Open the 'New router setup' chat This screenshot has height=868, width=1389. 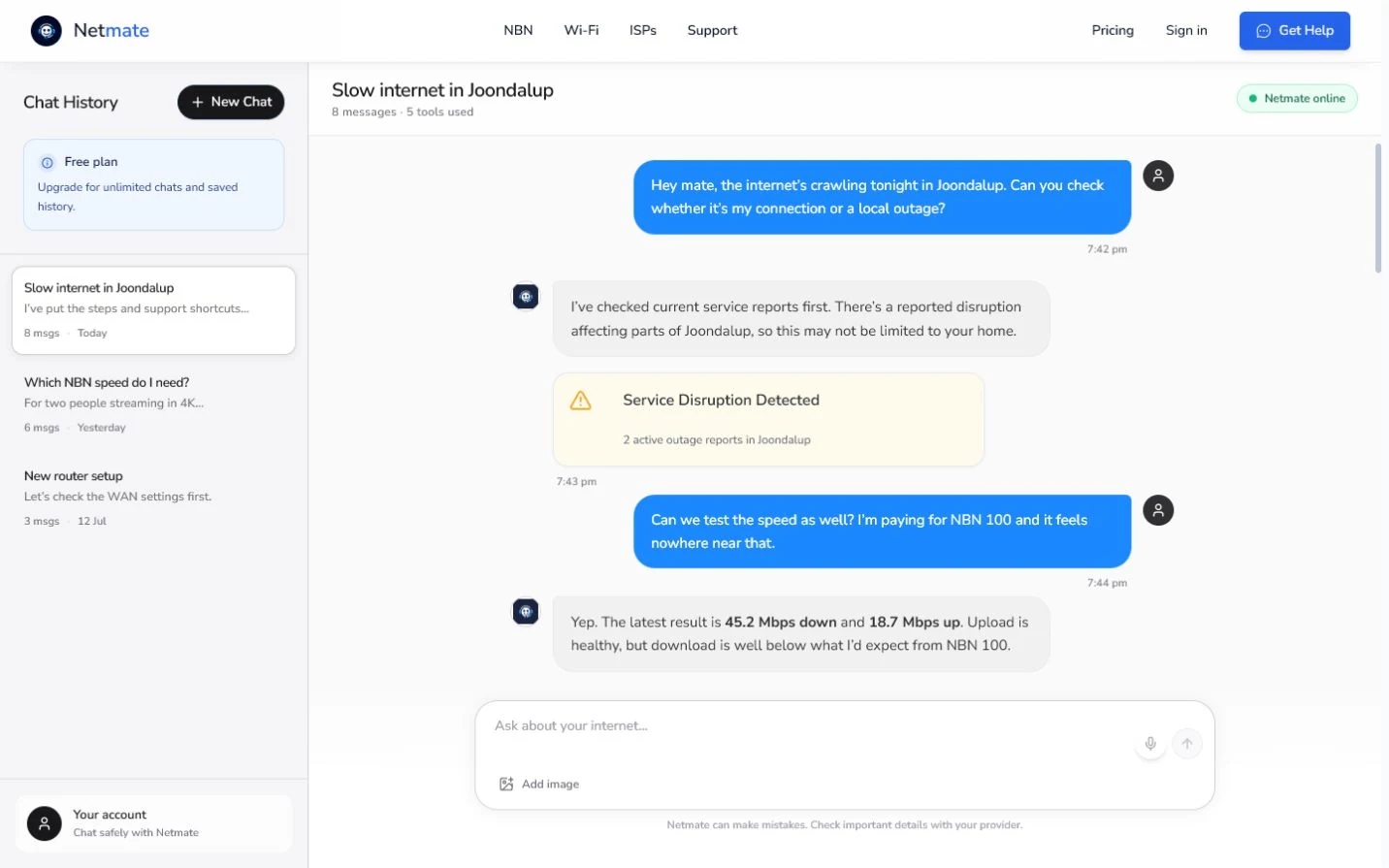(153, 498)
